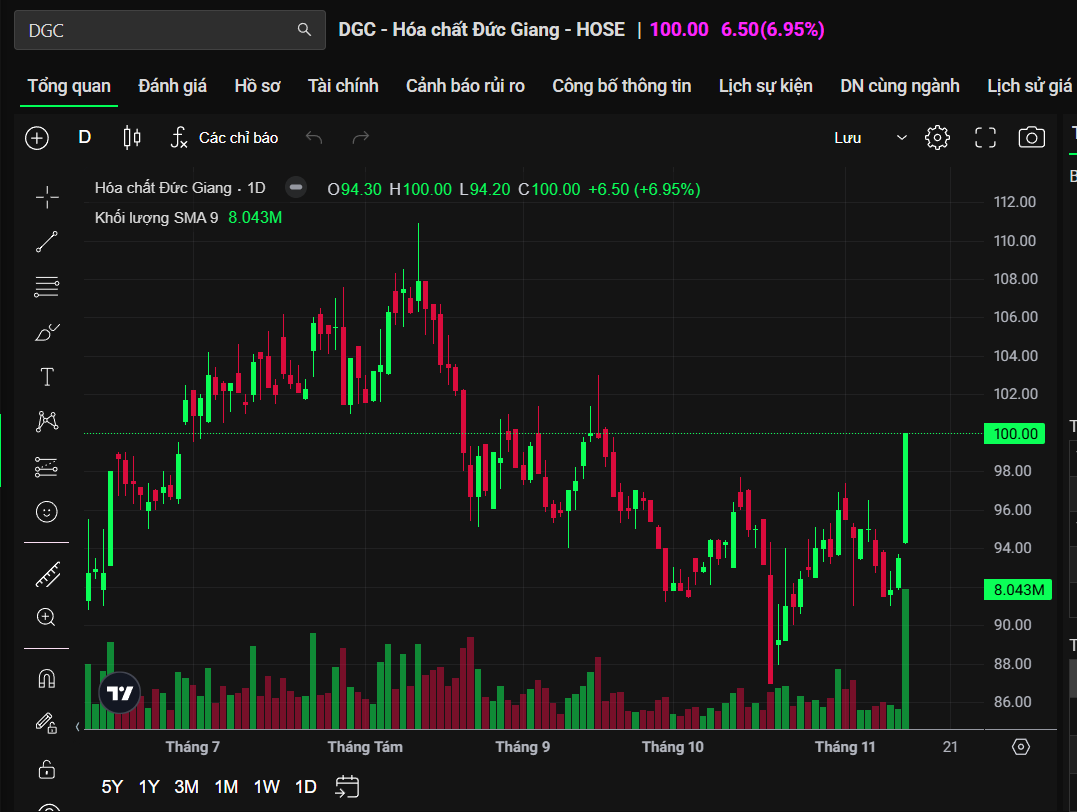This screenshot has height=812, width=1077.
Task: Expand the Lưu save dropdown
Action: [x=901, y=138]
